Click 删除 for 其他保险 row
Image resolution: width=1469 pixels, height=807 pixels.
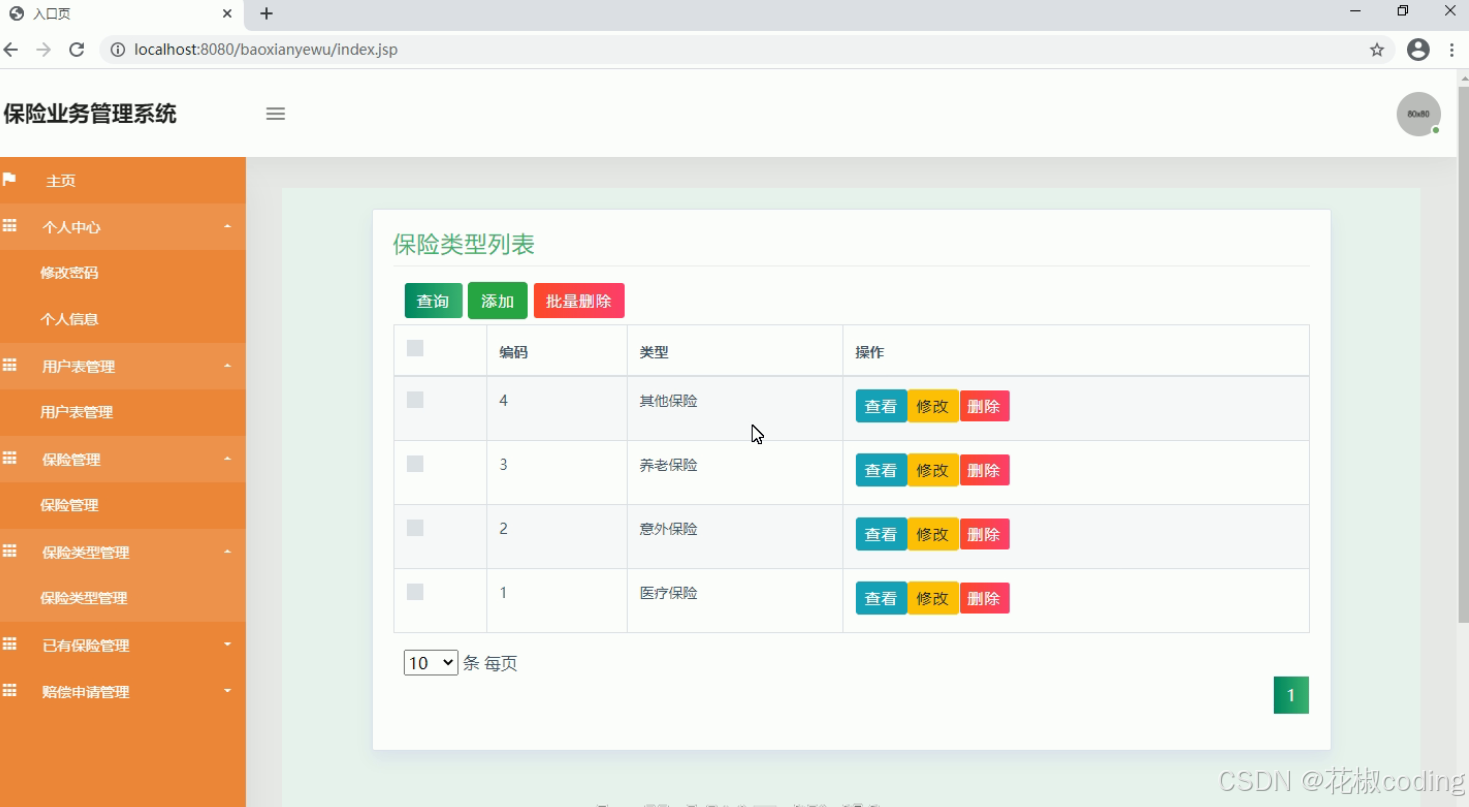pos(984,406)
